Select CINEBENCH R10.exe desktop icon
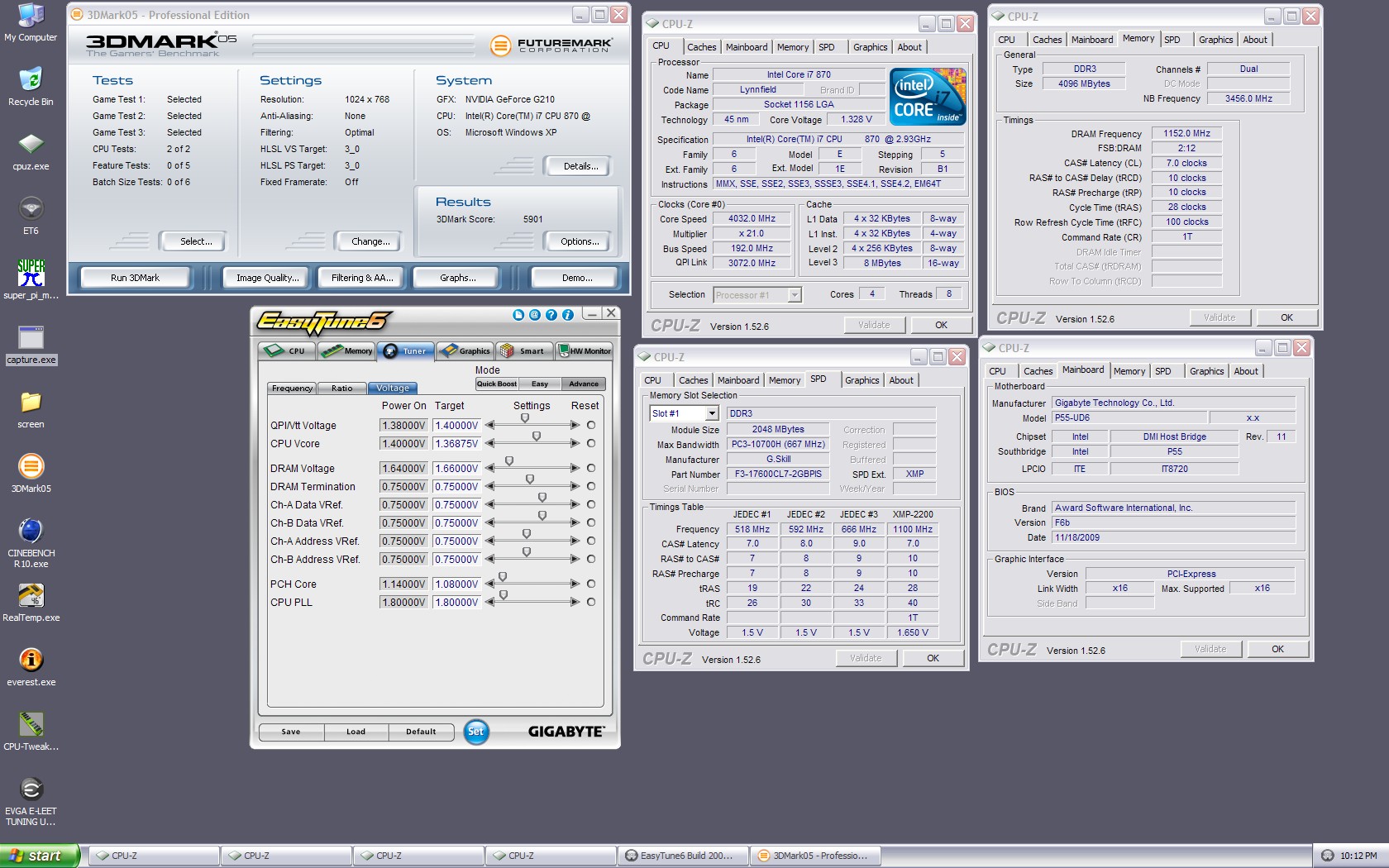The width and height of the screenshot is (1389, 868). (x=31, y=543)
